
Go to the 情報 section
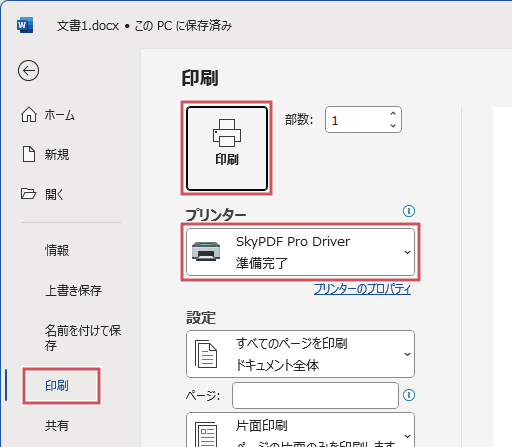[57, 250]
